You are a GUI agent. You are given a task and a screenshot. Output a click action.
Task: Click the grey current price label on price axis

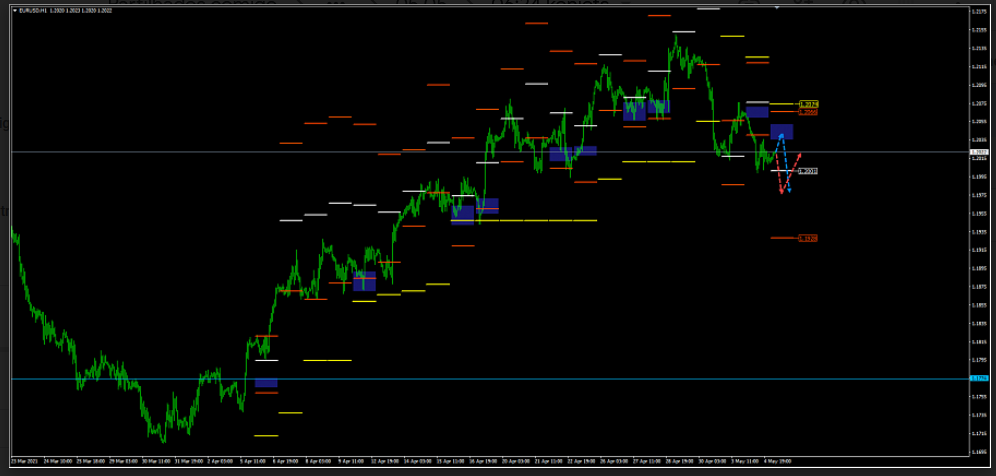[979, 152]
